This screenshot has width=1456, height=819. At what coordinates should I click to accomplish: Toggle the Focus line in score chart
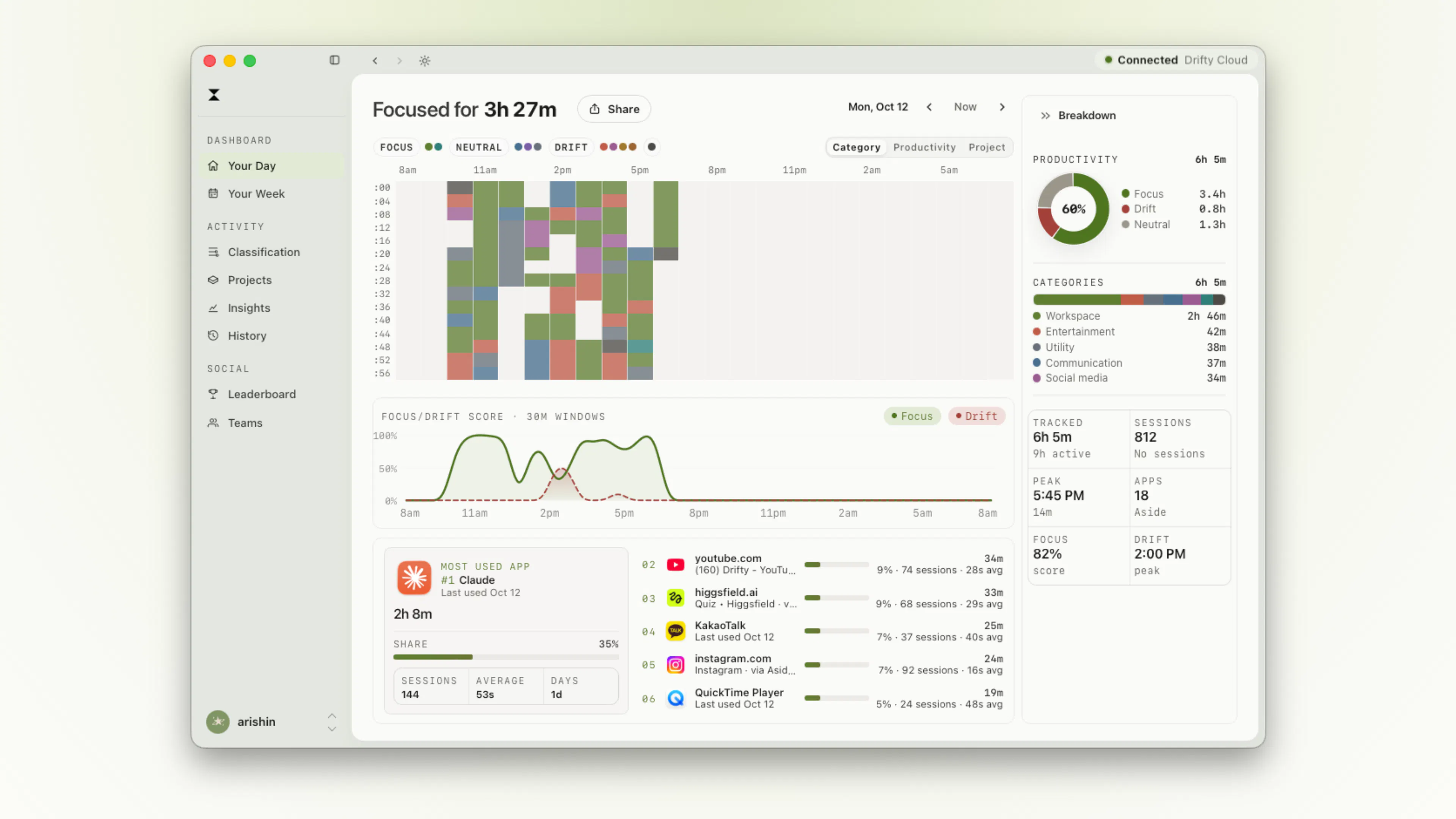point(912,416)
